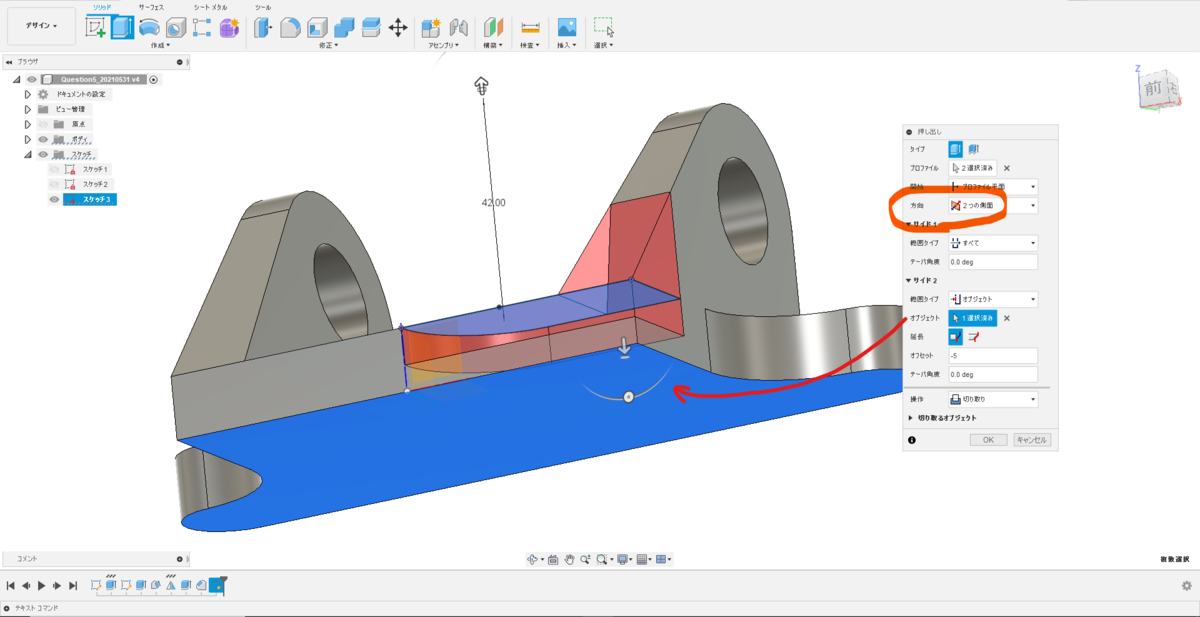Select the Measure inspect tool

[x=530, y=28]
